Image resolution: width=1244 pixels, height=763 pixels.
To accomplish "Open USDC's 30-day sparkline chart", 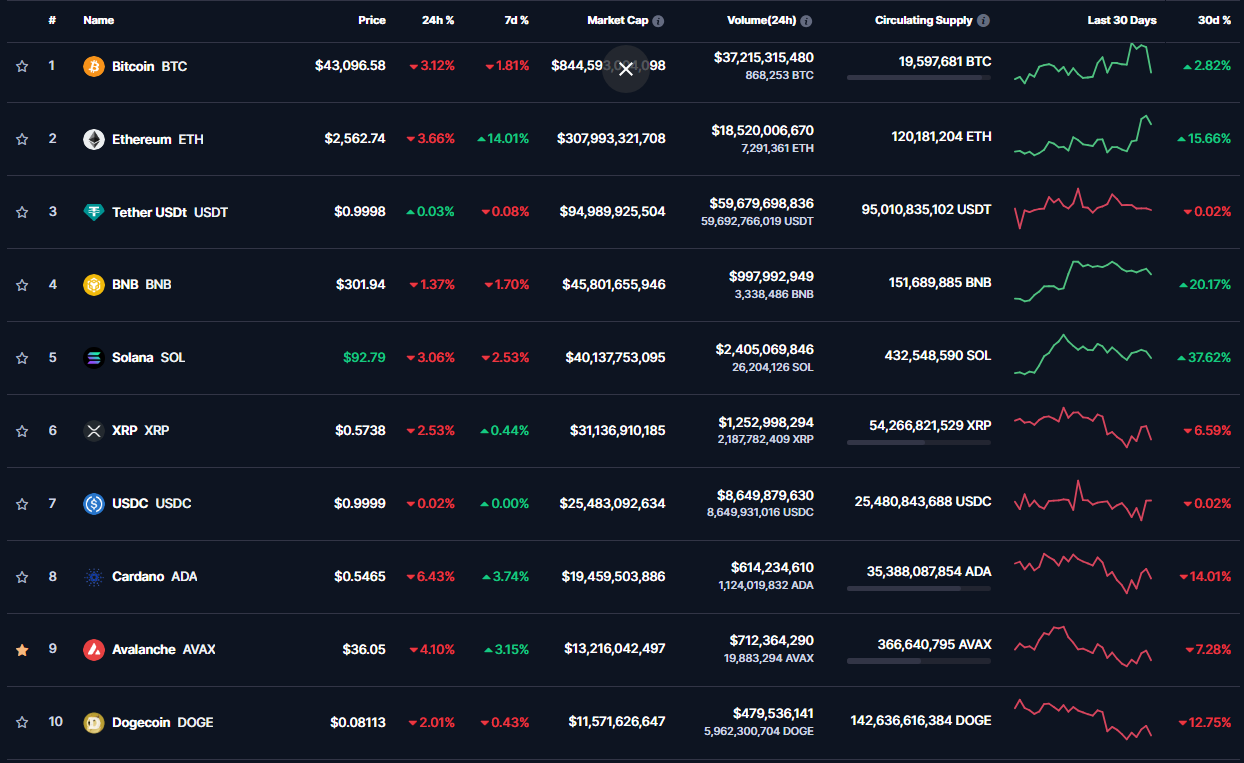I will [x=1083, y=501].
